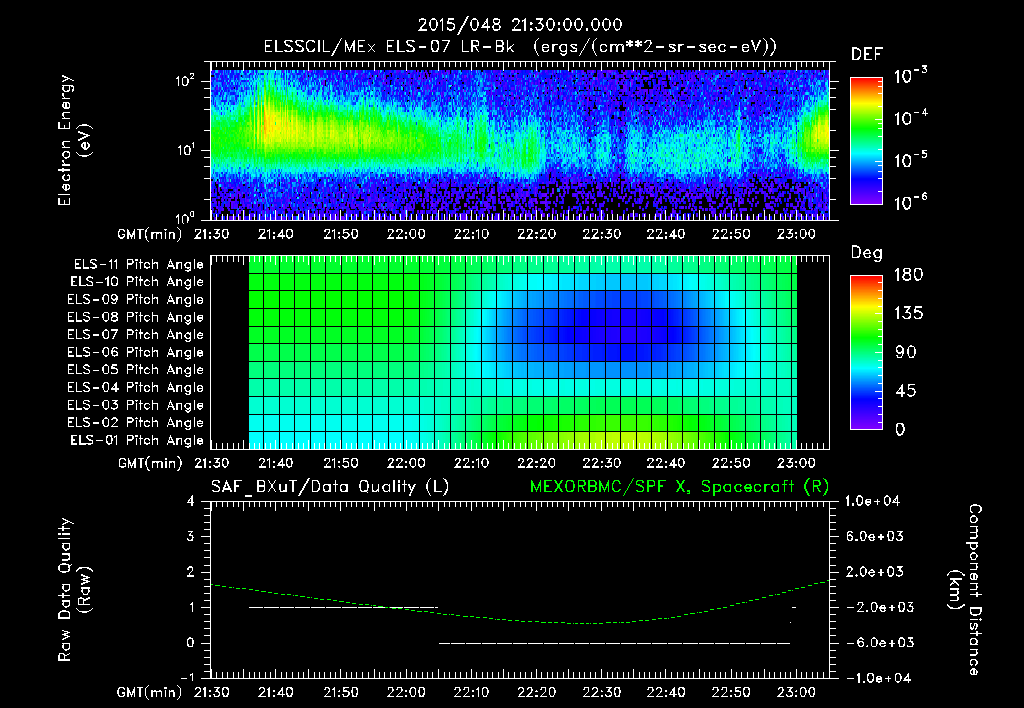This screenshot has height=708, width=1024.
Task: Click the intense yellow-red flux peak in the spectrogram
Action: click(268, 121)
